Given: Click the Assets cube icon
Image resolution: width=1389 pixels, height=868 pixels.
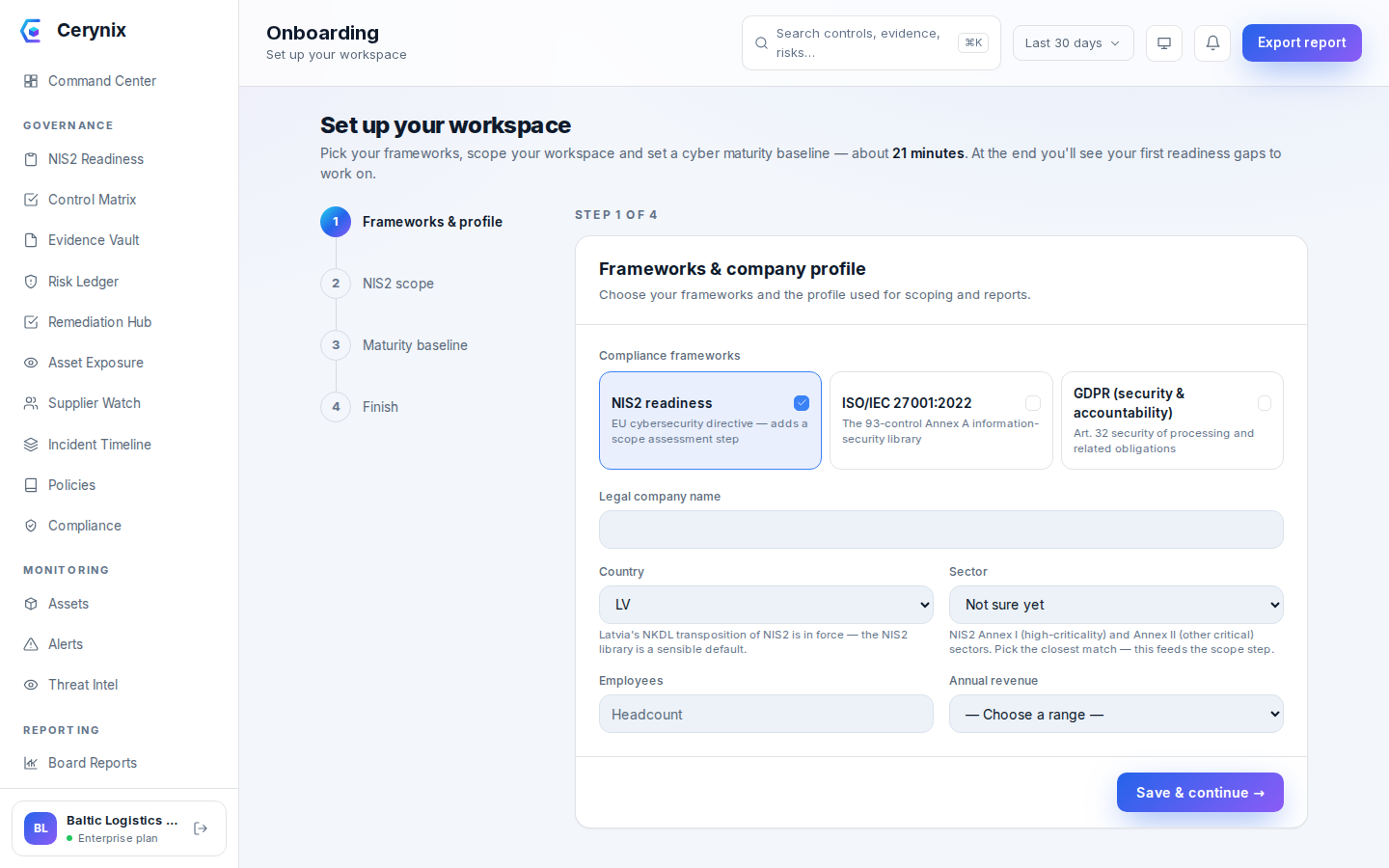Looking at the screenshot, I should 31,604.
